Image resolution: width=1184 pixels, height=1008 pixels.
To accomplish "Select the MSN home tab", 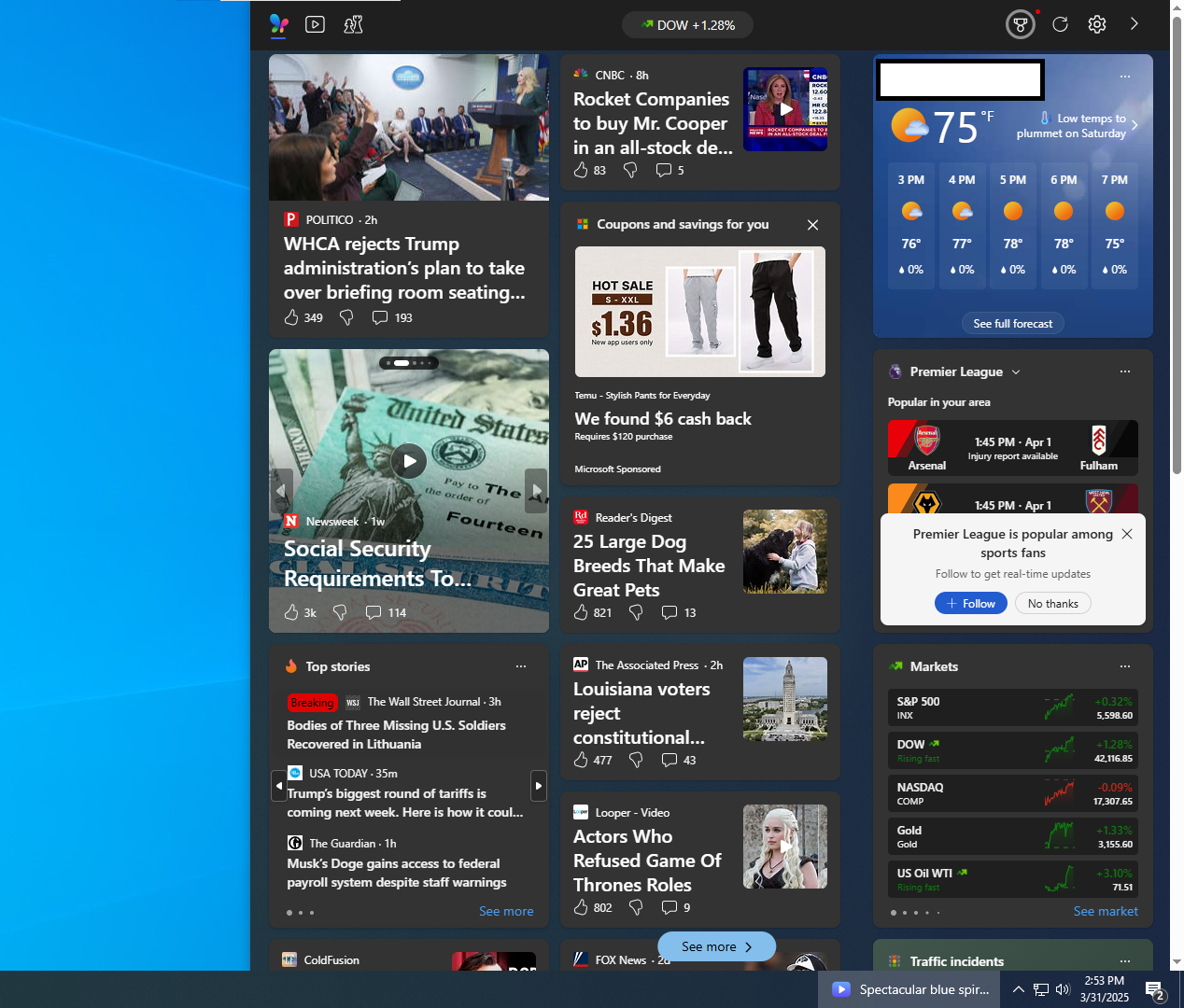I will [278, 24].
